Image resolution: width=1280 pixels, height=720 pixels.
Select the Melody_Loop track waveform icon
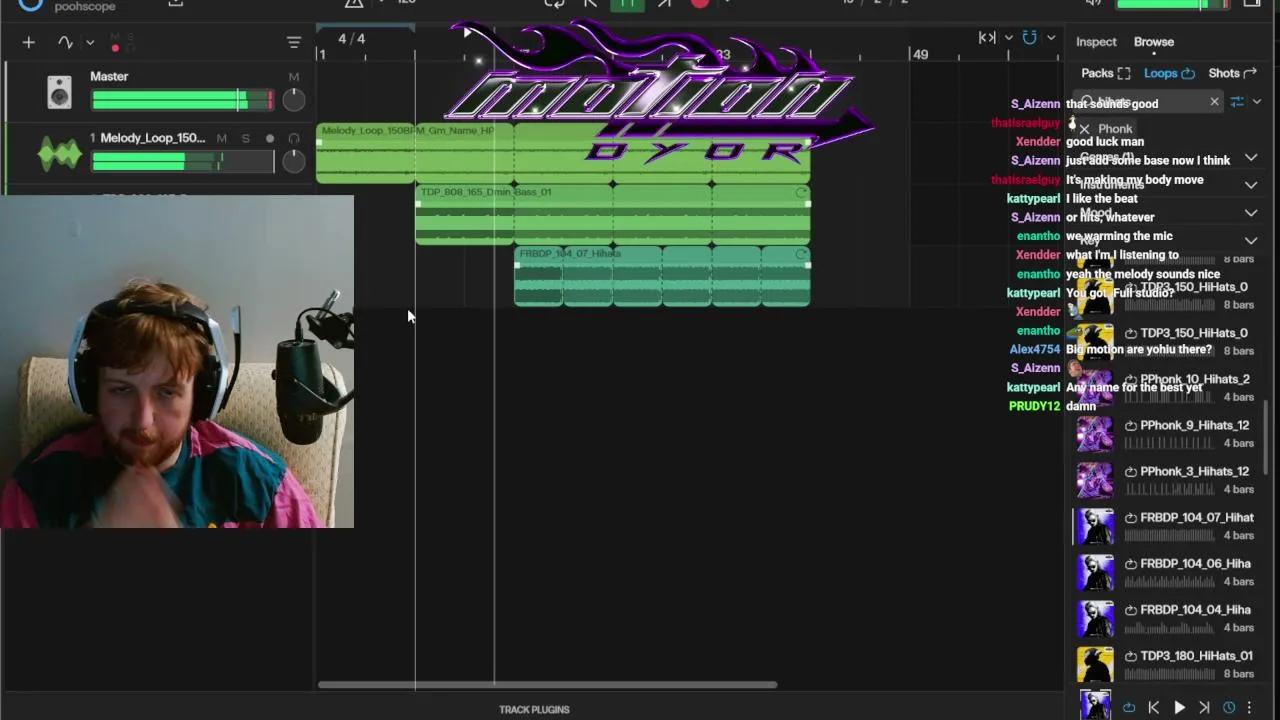click(59, 154)
